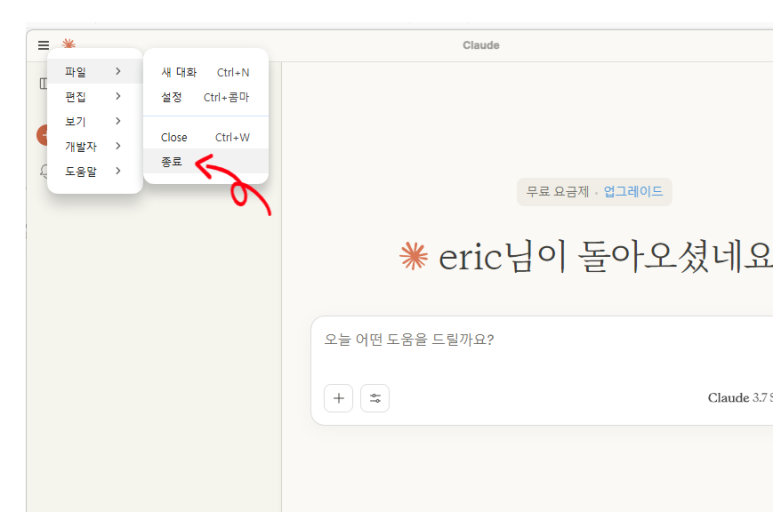Open the 파일 menu
The image size is (773, 512).
[95, 71]
